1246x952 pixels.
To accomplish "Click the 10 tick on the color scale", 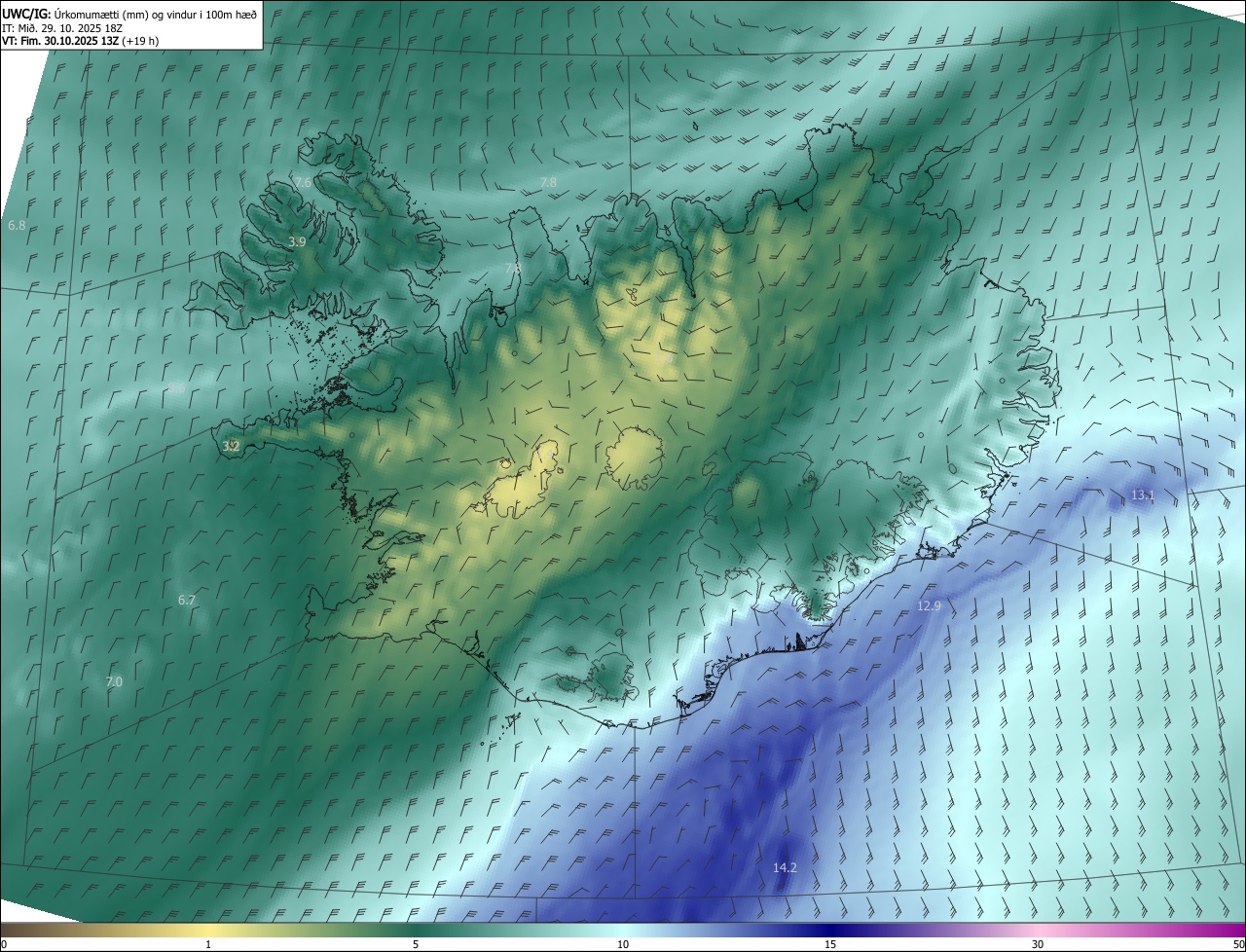I will tap(623, 944).
